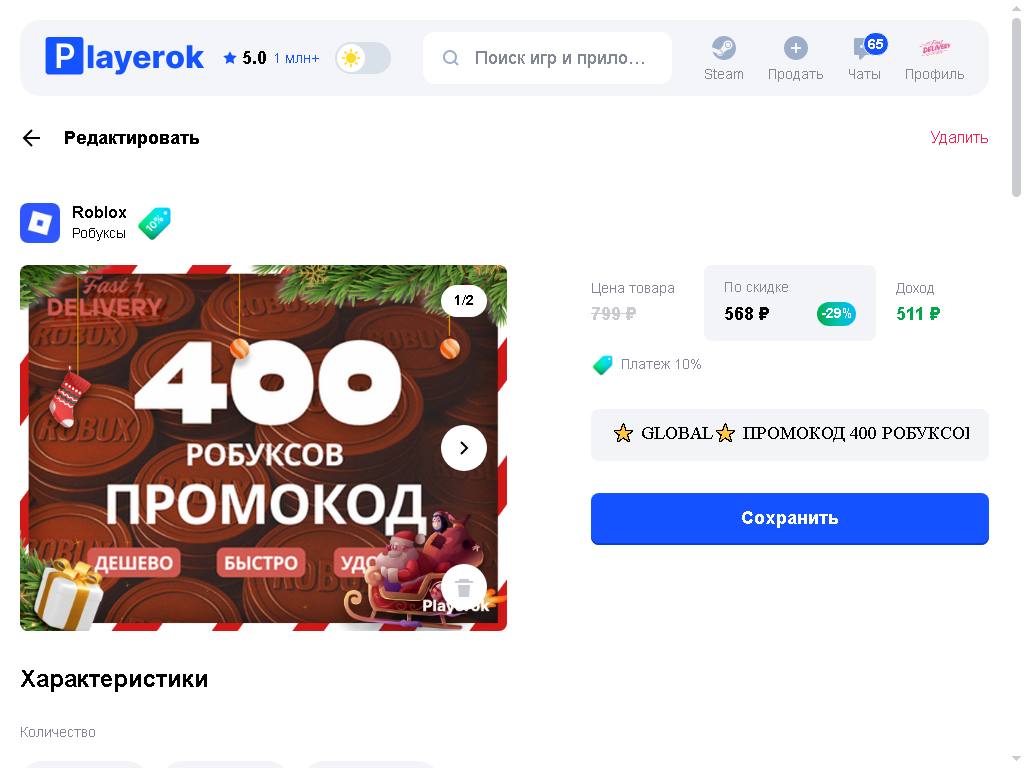
Task: Click the 5.0 star rating
Action: click(x=245, y=58)
